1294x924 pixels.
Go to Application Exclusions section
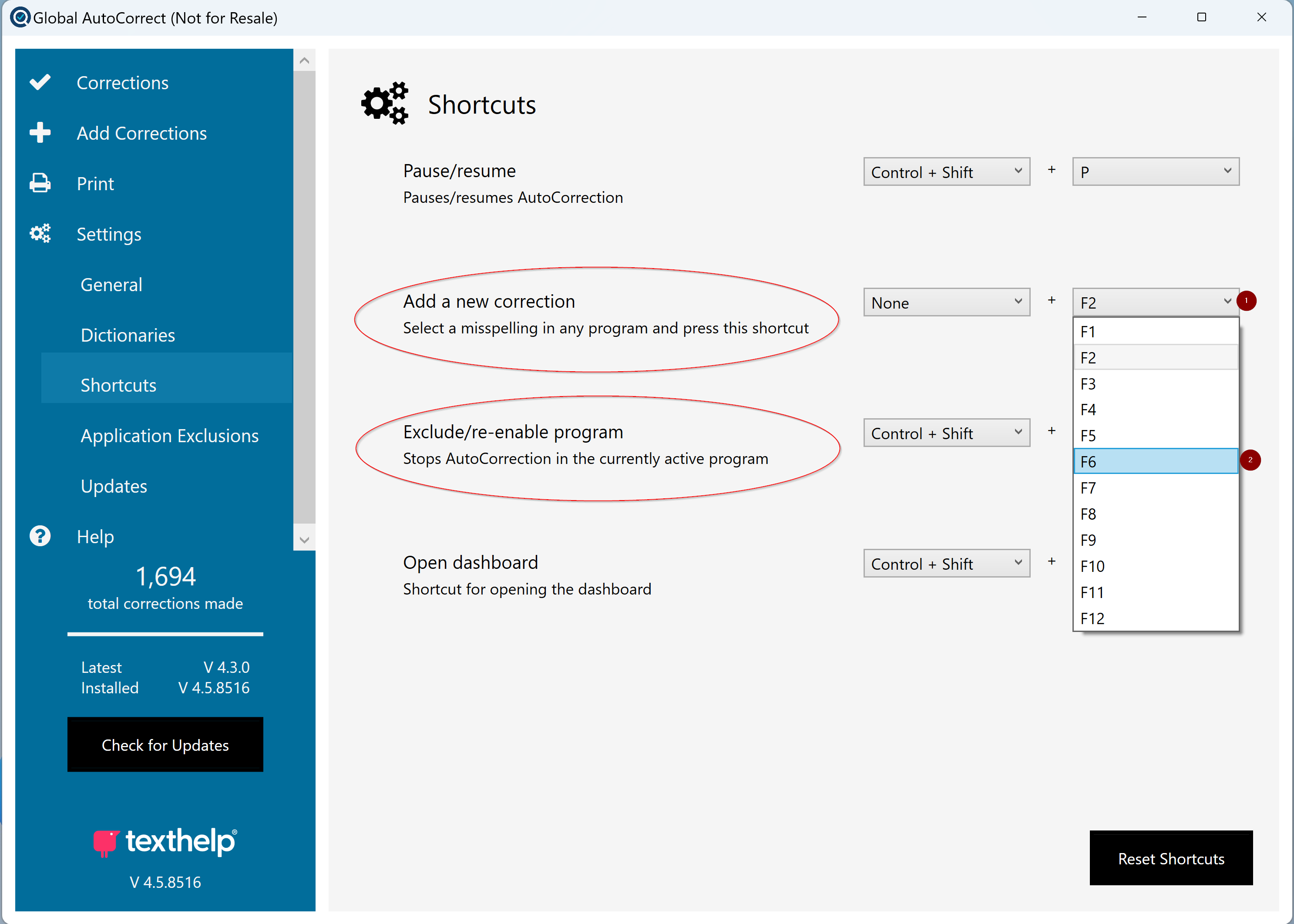(170, 436)
